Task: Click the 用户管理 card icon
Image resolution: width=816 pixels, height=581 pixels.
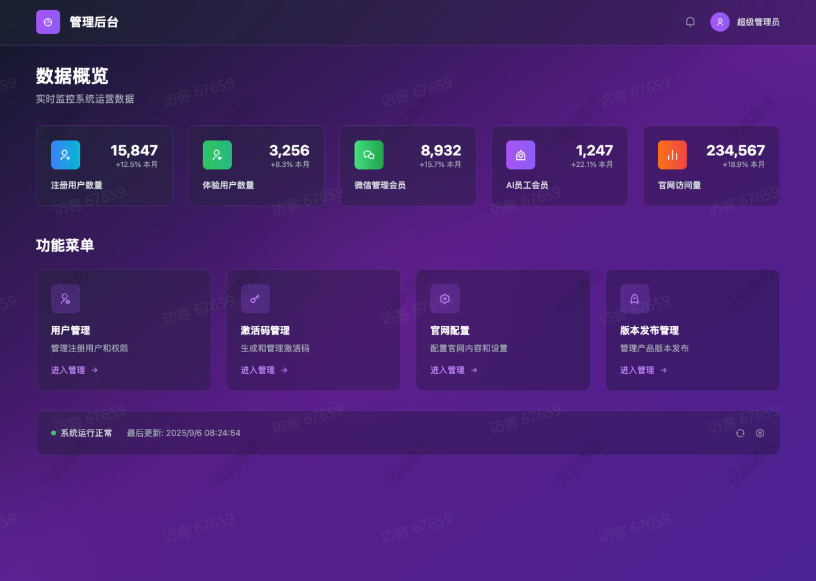Action: coord(65,298)
